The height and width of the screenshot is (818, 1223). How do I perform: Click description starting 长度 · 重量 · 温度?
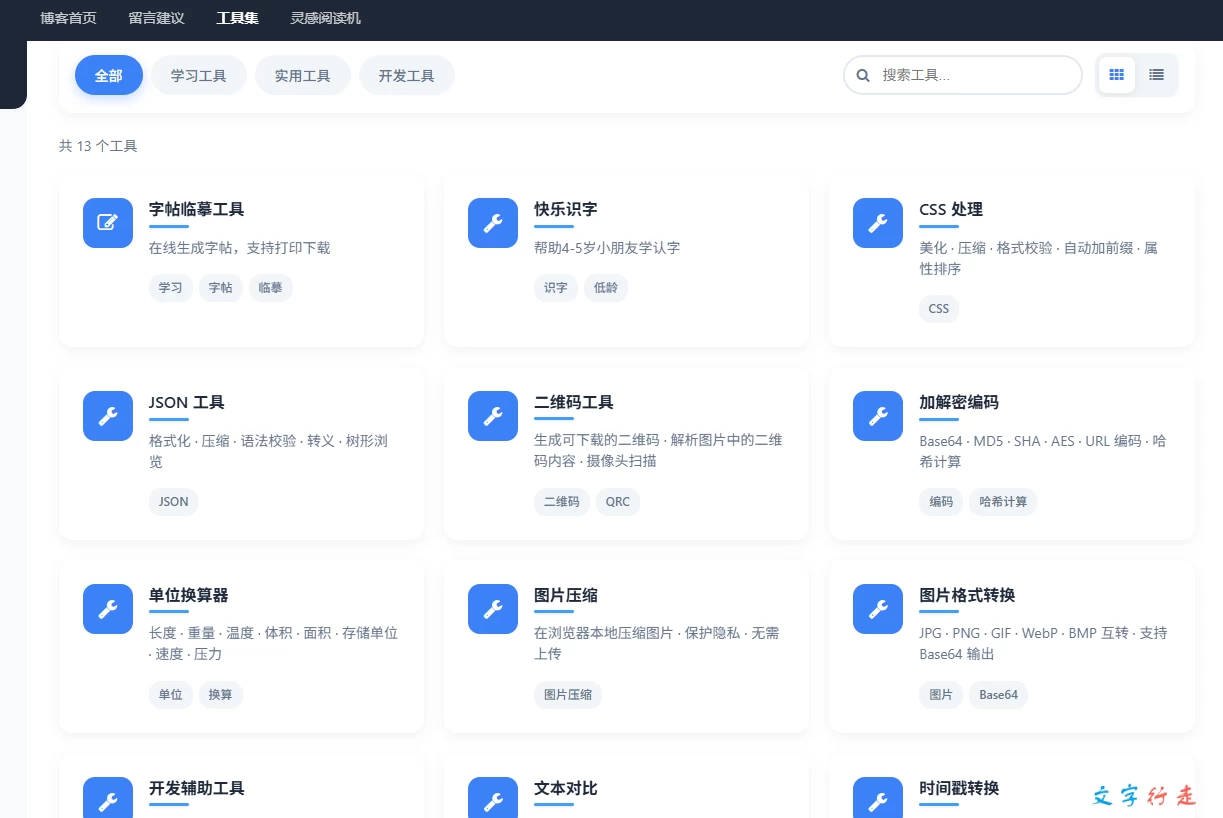[x=273, y=644]
